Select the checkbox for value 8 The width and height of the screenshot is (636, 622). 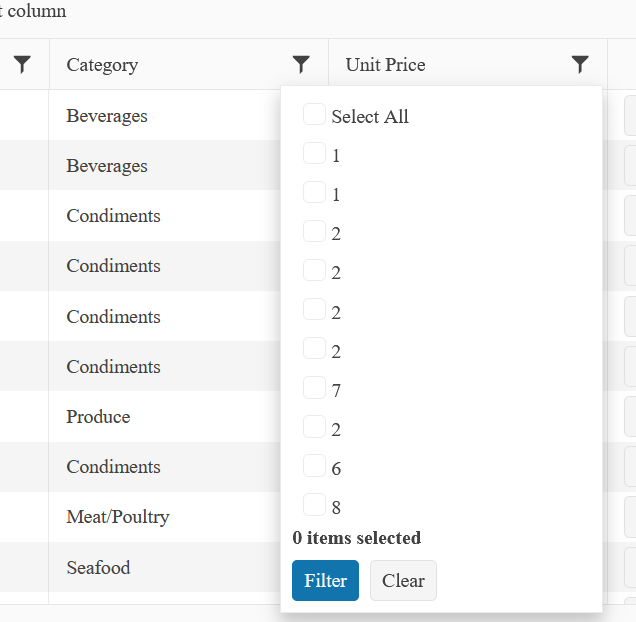314,505
